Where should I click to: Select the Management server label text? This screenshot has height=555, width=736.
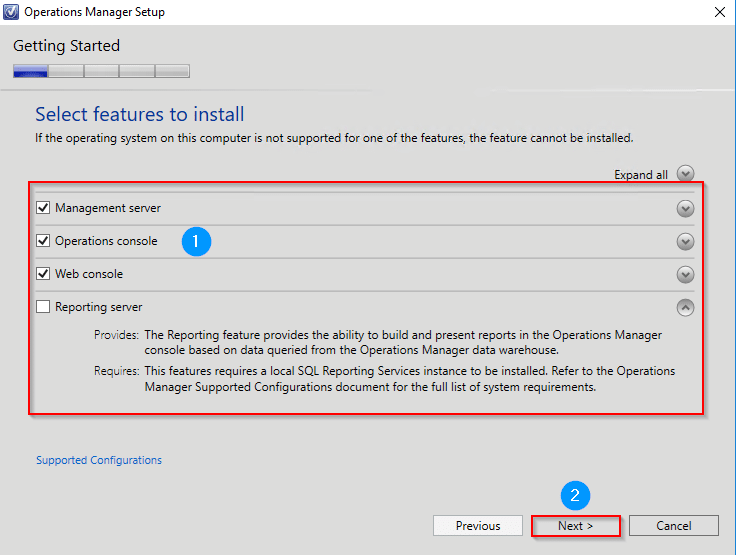click(x=108, y=208)
